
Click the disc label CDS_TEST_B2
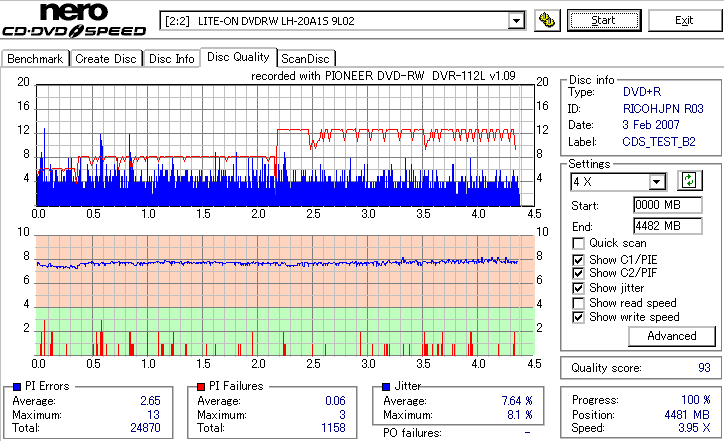(659, 142)
